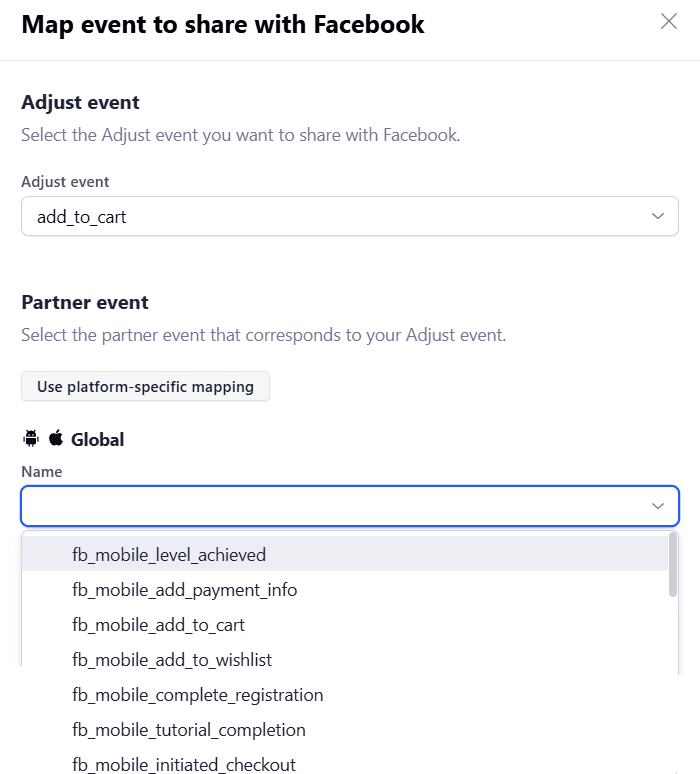The image size is (700, 774).
Task: Click the Android robot icon
Action: [x=30, y=439]
